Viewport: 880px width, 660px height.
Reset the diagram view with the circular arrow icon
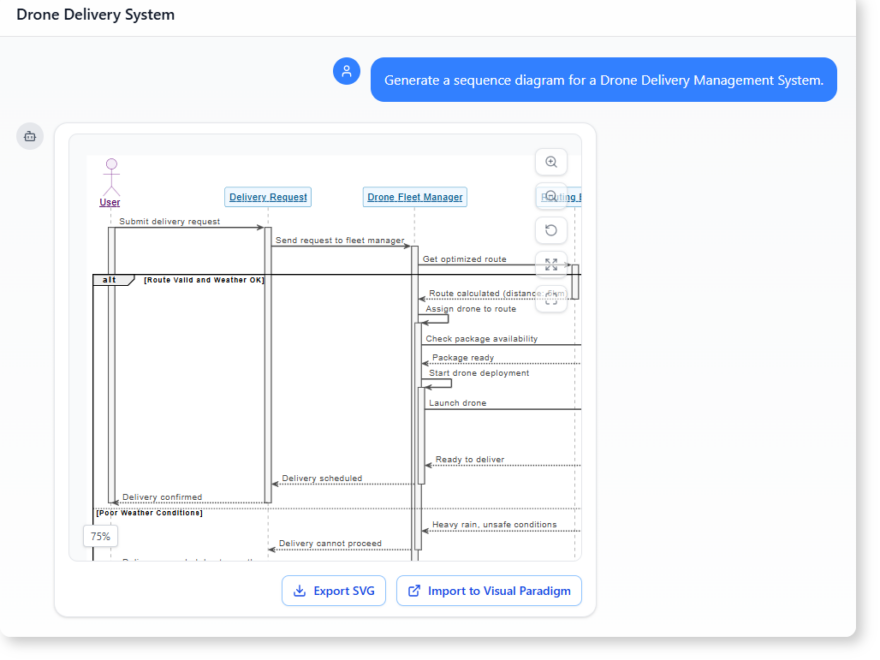click(x=551, y=230)
